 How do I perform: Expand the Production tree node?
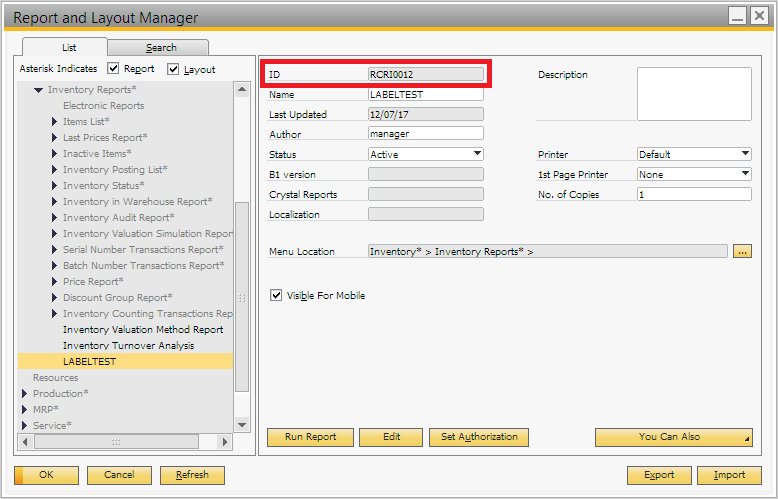pyautogui.click(x=25, y=394)
